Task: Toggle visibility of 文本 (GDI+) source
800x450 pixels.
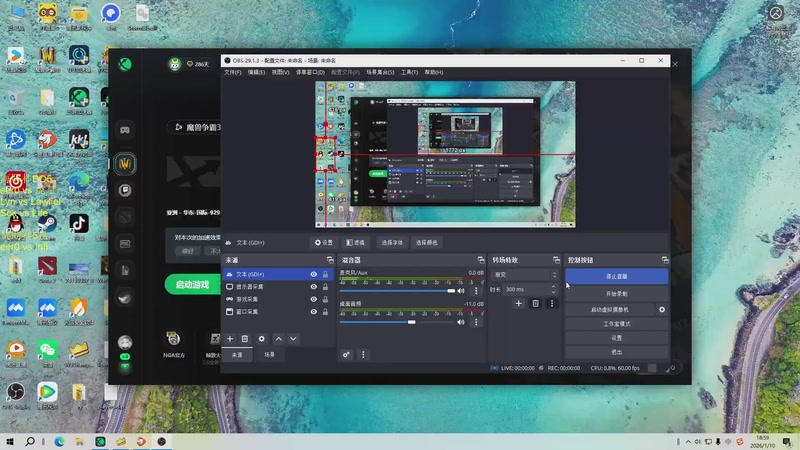Action: click(x=314, y=274)
